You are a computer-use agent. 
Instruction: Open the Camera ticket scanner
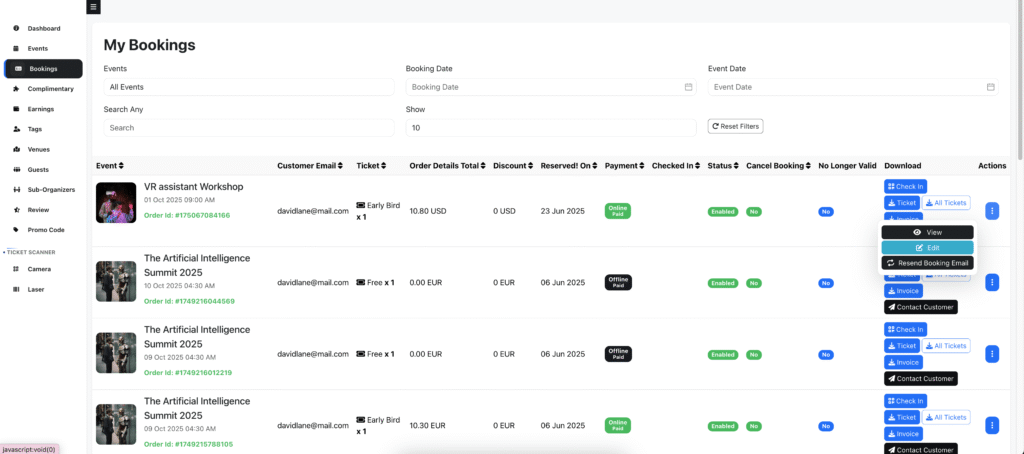(x=39, y=269)
